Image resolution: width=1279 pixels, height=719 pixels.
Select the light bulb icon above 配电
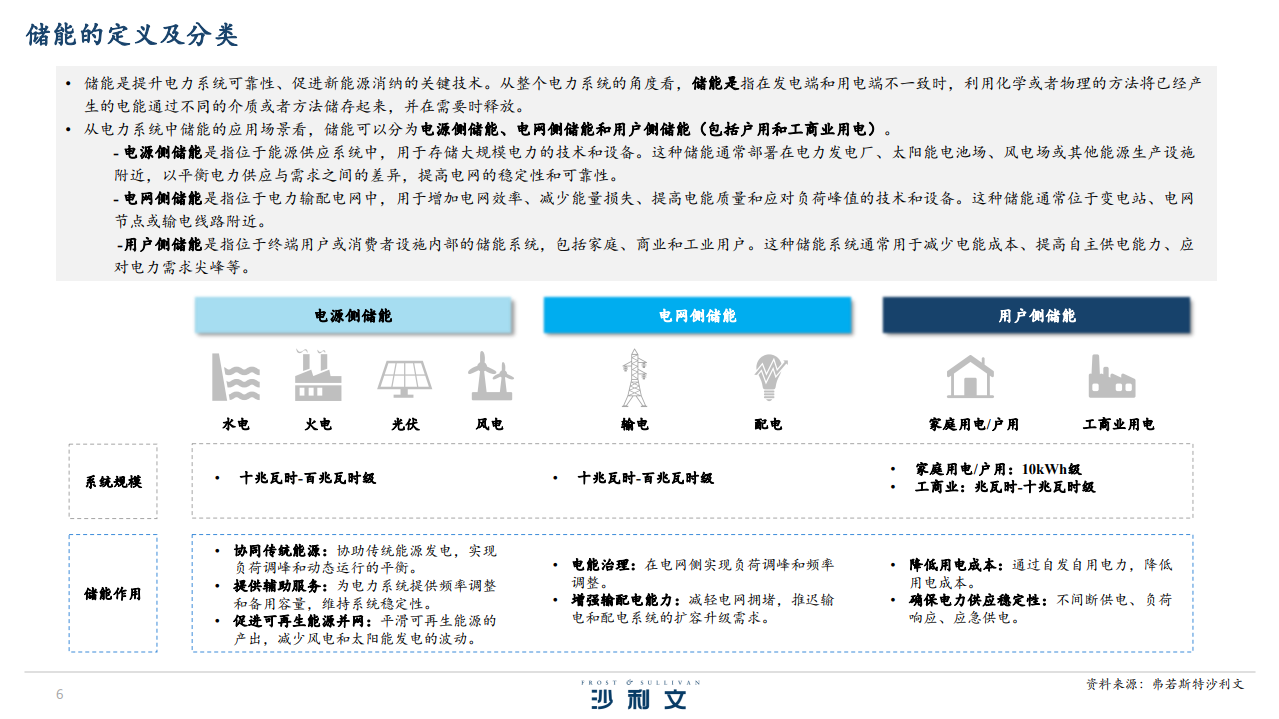click(767, 377)
